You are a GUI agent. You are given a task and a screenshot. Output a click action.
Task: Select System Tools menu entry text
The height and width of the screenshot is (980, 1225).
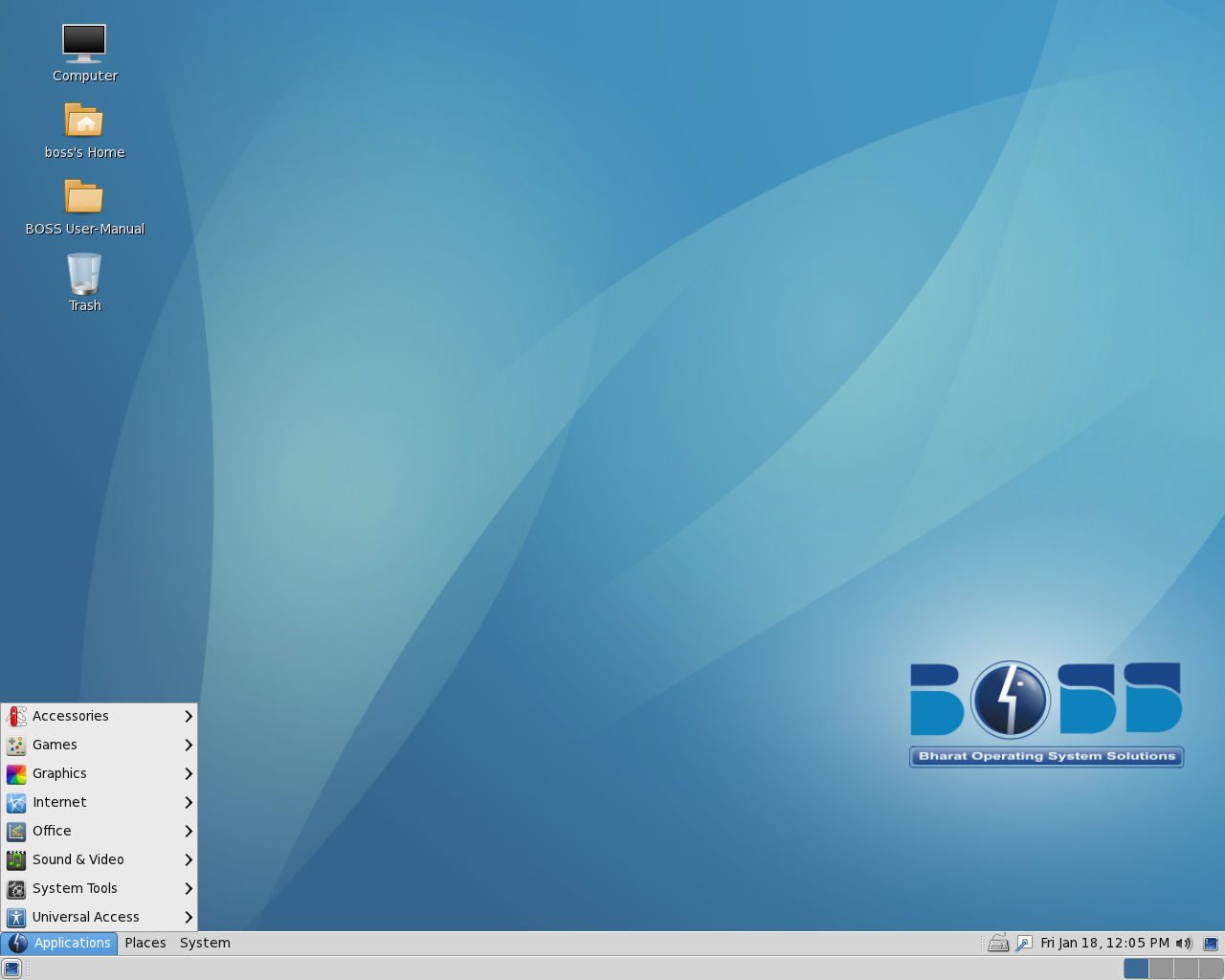(75, 888)
